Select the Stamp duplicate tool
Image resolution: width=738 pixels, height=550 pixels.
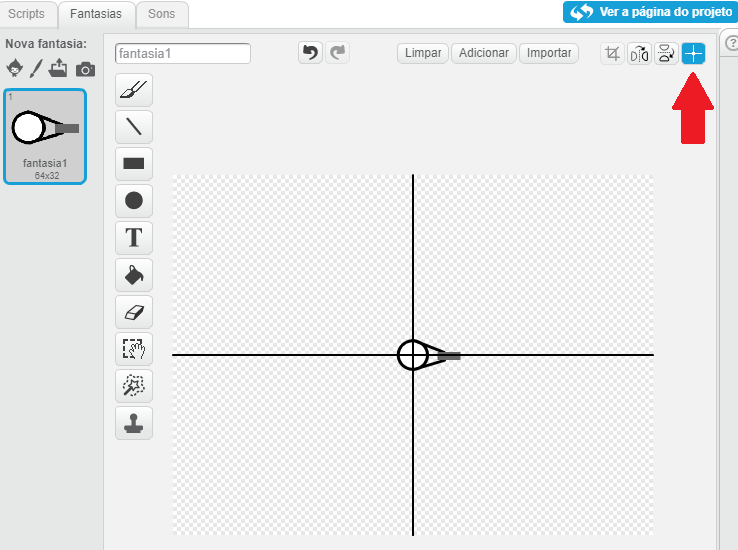pos(134,423)
